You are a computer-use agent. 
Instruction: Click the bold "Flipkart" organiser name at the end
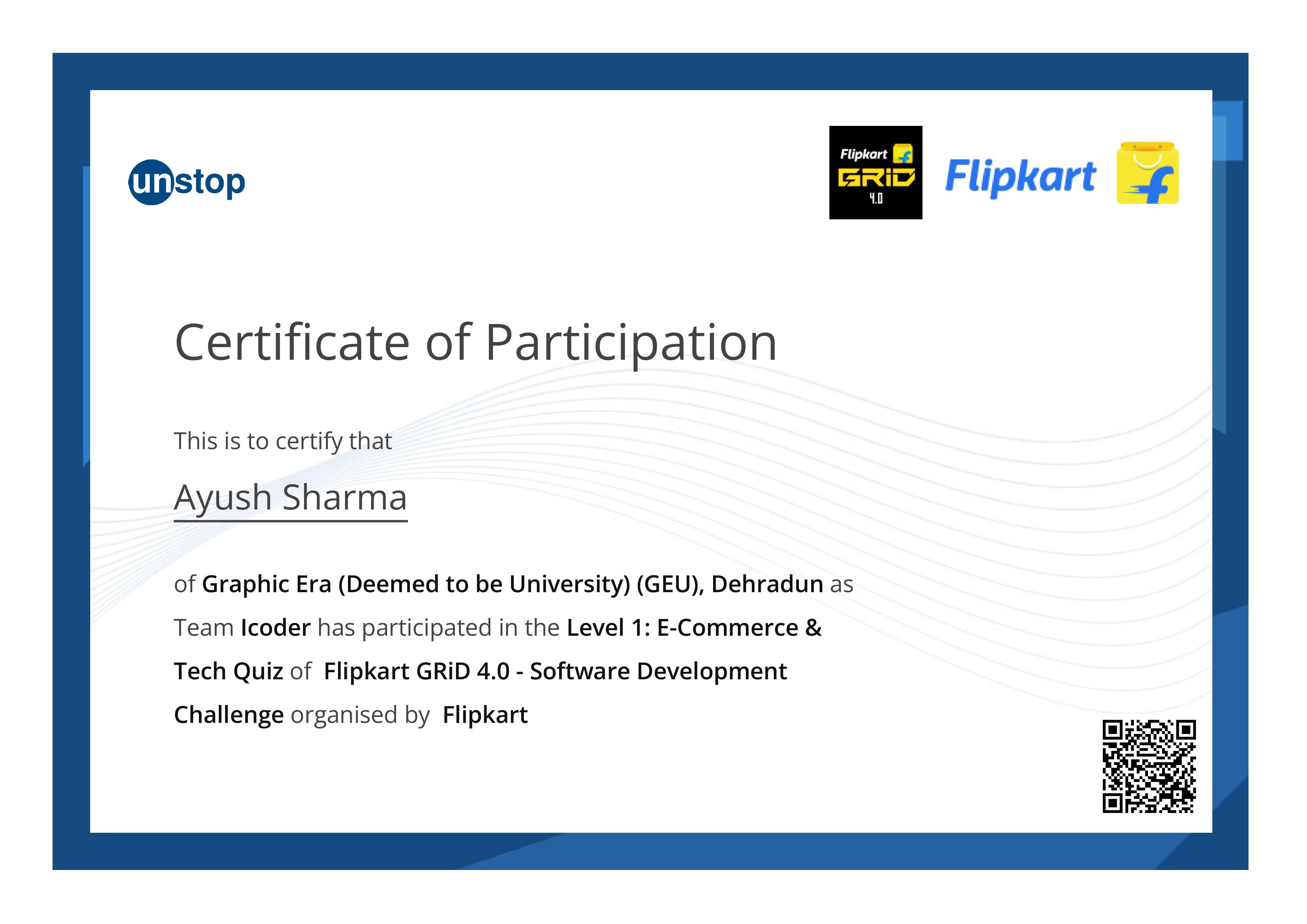(x=485, y=715)
